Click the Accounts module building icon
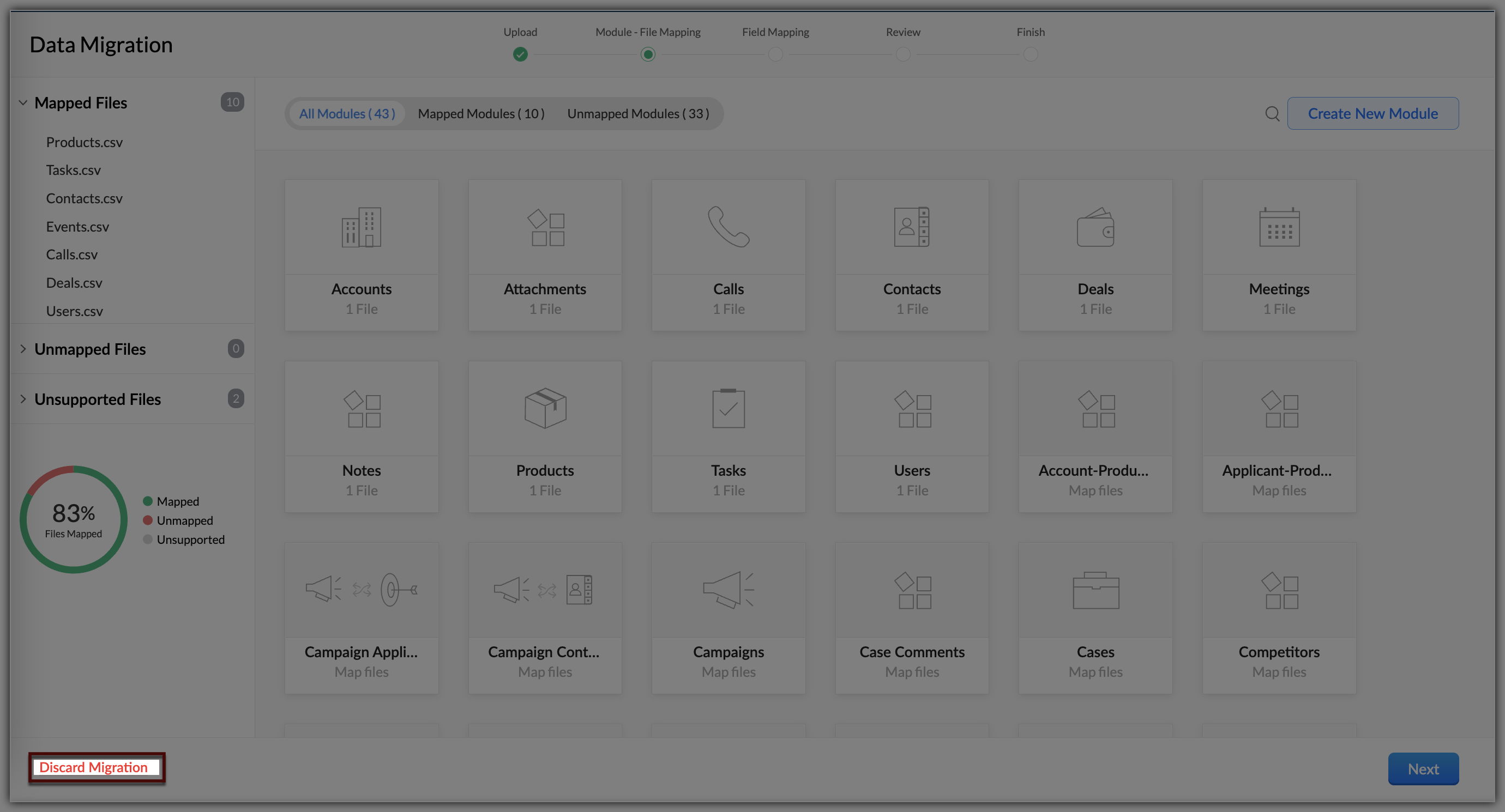The height and width of the screenshot is (812, 1505). click(361, 227)
